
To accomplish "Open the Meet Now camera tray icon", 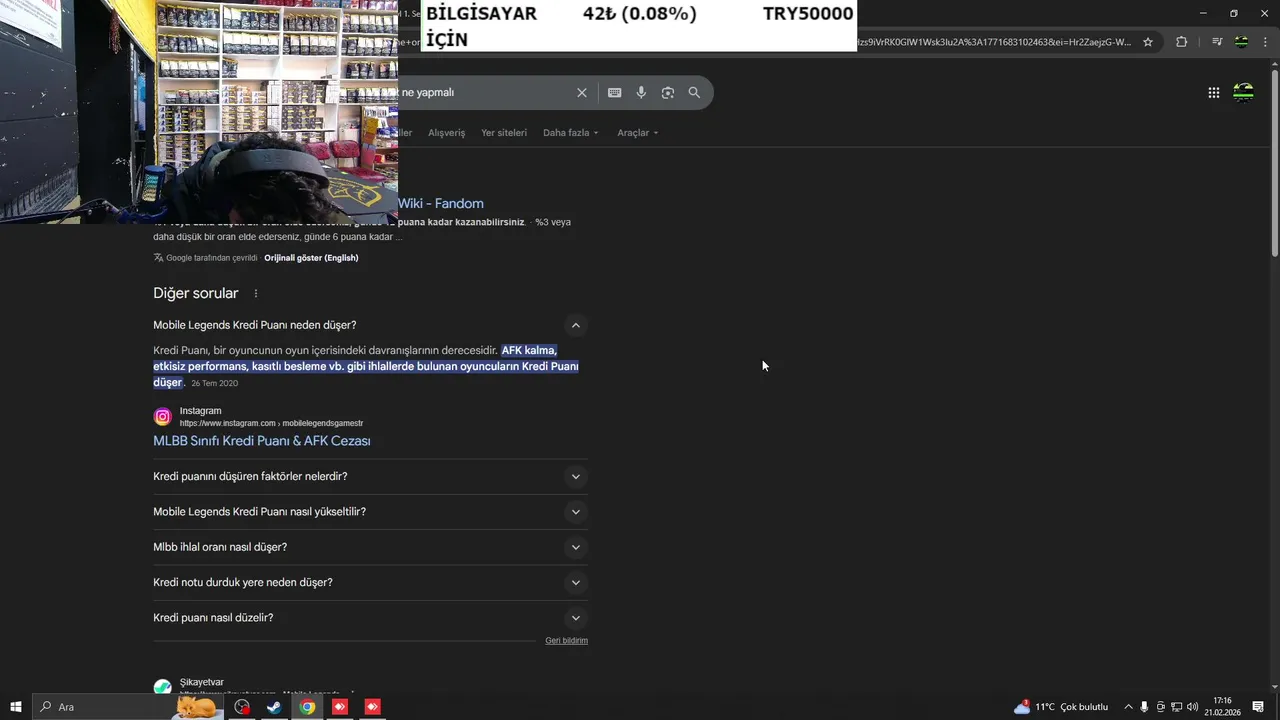I will point(1160,707).
